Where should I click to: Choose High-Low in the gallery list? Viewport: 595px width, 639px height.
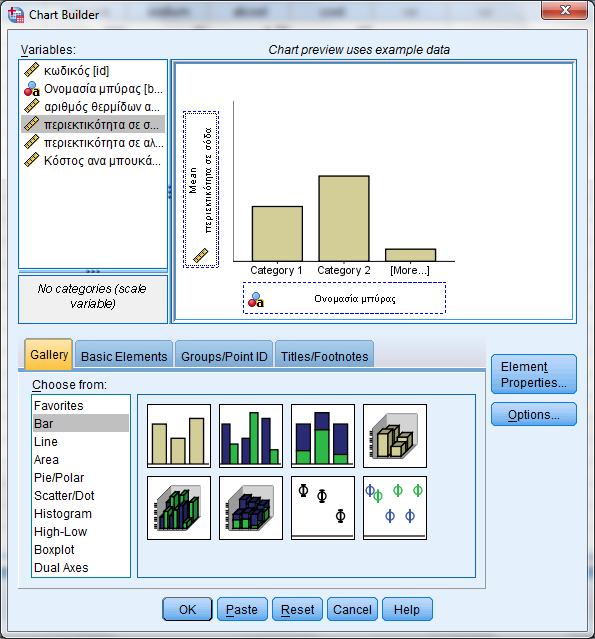tap(81, 531)
